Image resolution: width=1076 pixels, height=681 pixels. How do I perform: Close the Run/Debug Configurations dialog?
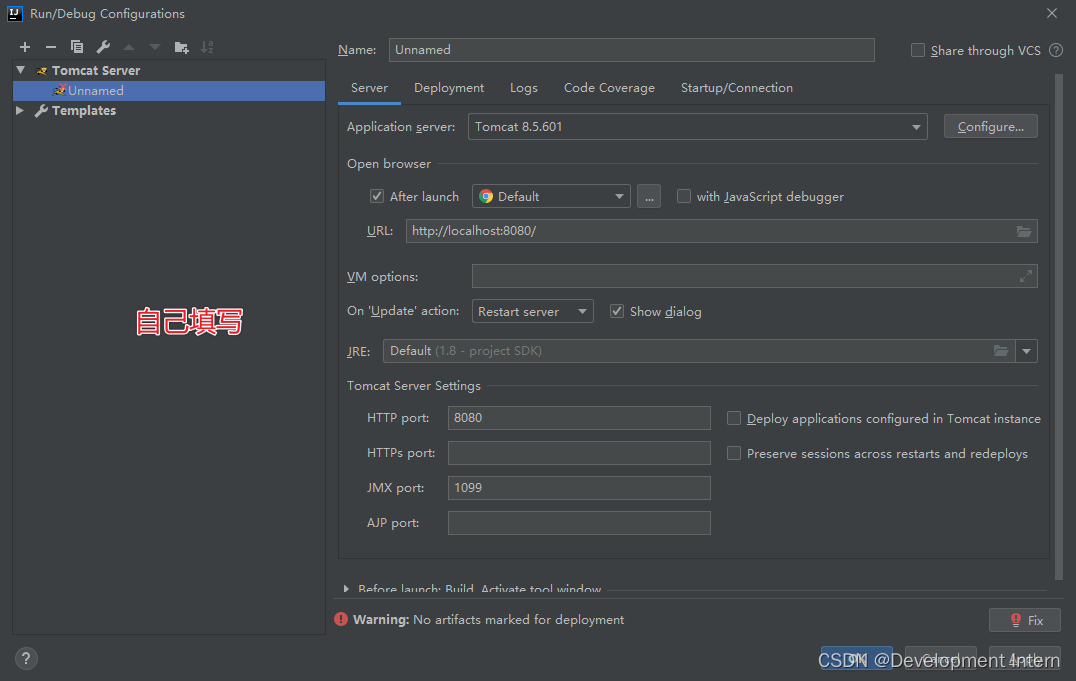pos(1051,13)
